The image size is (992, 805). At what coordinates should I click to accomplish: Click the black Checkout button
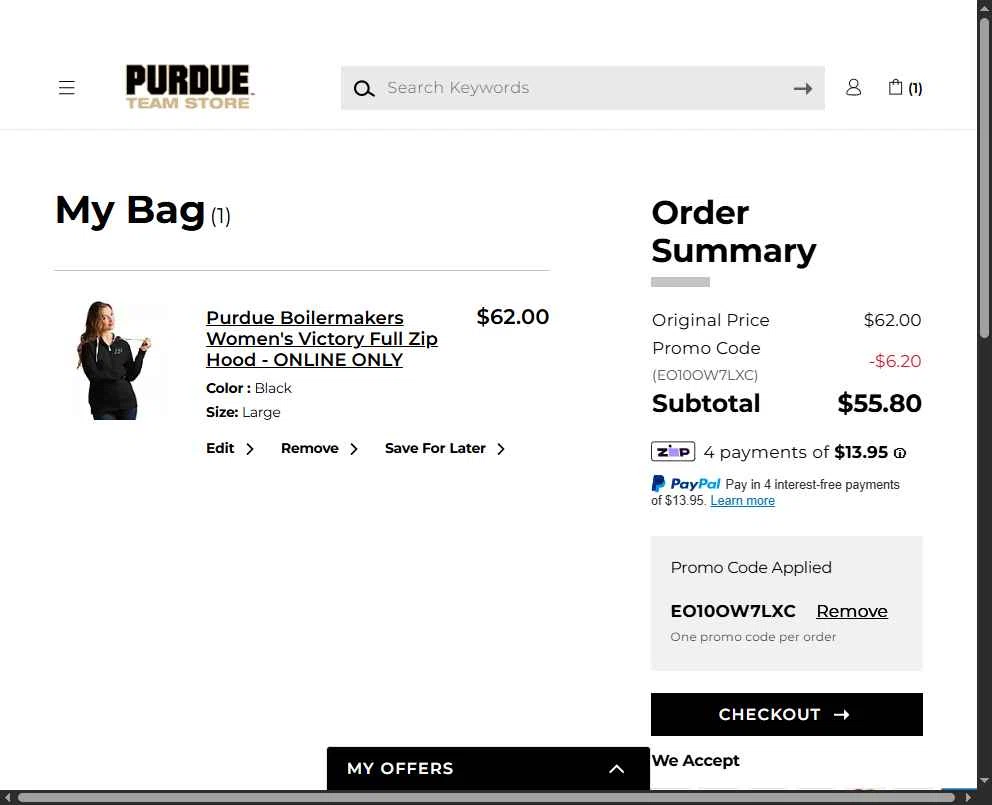(786, 715)
